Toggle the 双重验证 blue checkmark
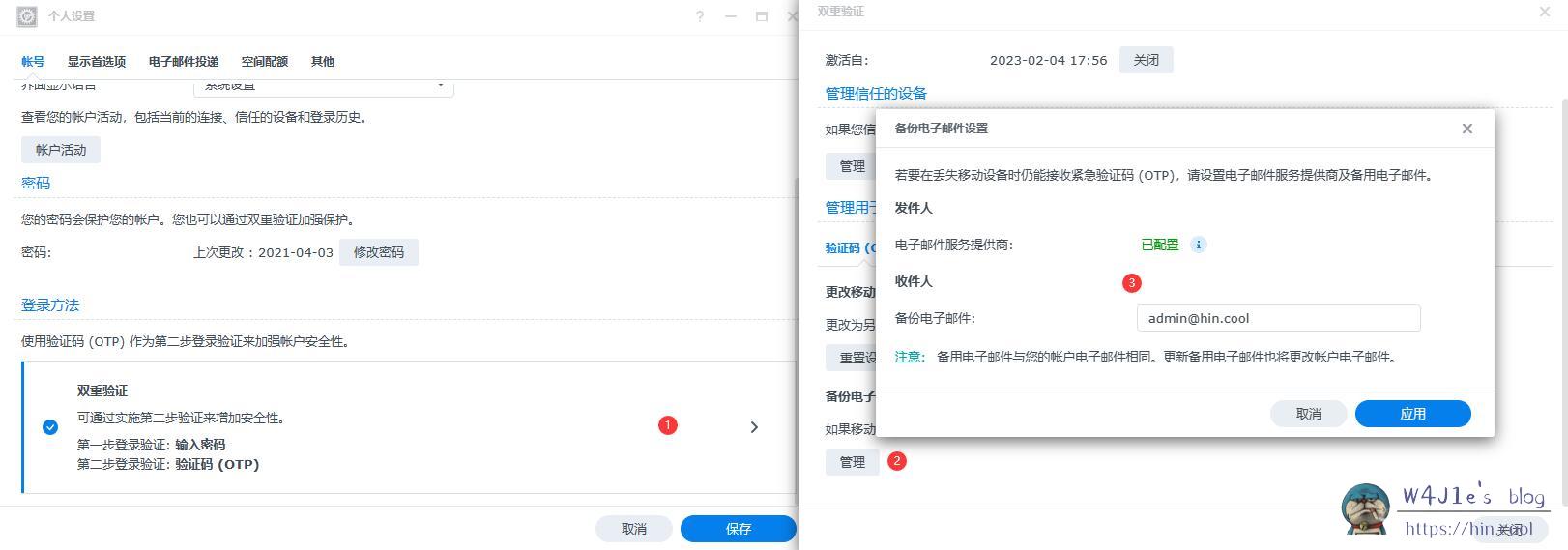The image size is (1568, 550). [x=50, y=427]
